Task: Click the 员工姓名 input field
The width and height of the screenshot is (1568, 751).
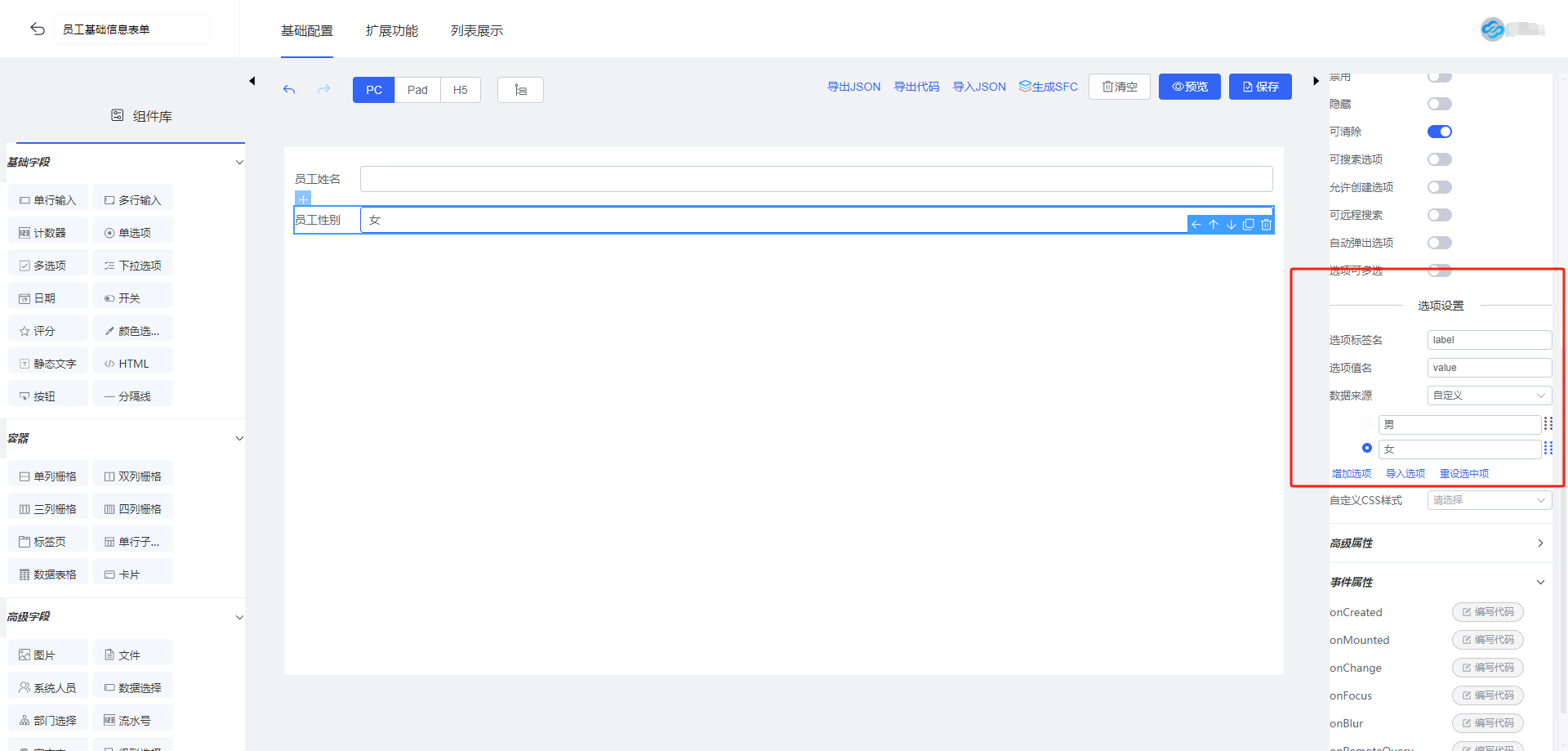Action: point(816,179)
